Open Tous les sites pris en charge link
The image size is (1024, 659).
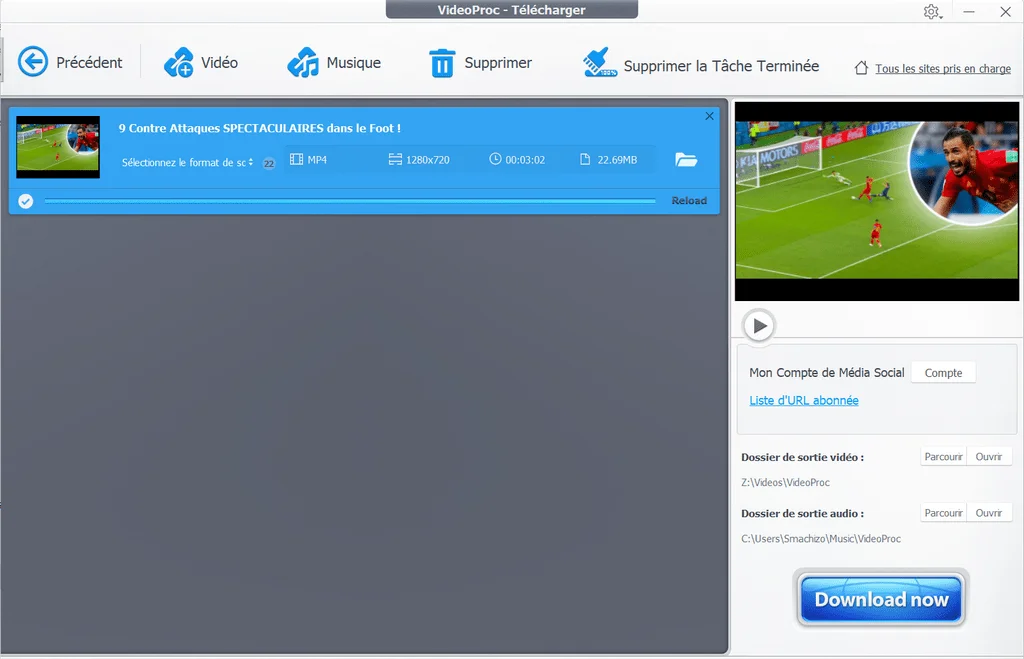pyautogui.click(x=942, y=69)
